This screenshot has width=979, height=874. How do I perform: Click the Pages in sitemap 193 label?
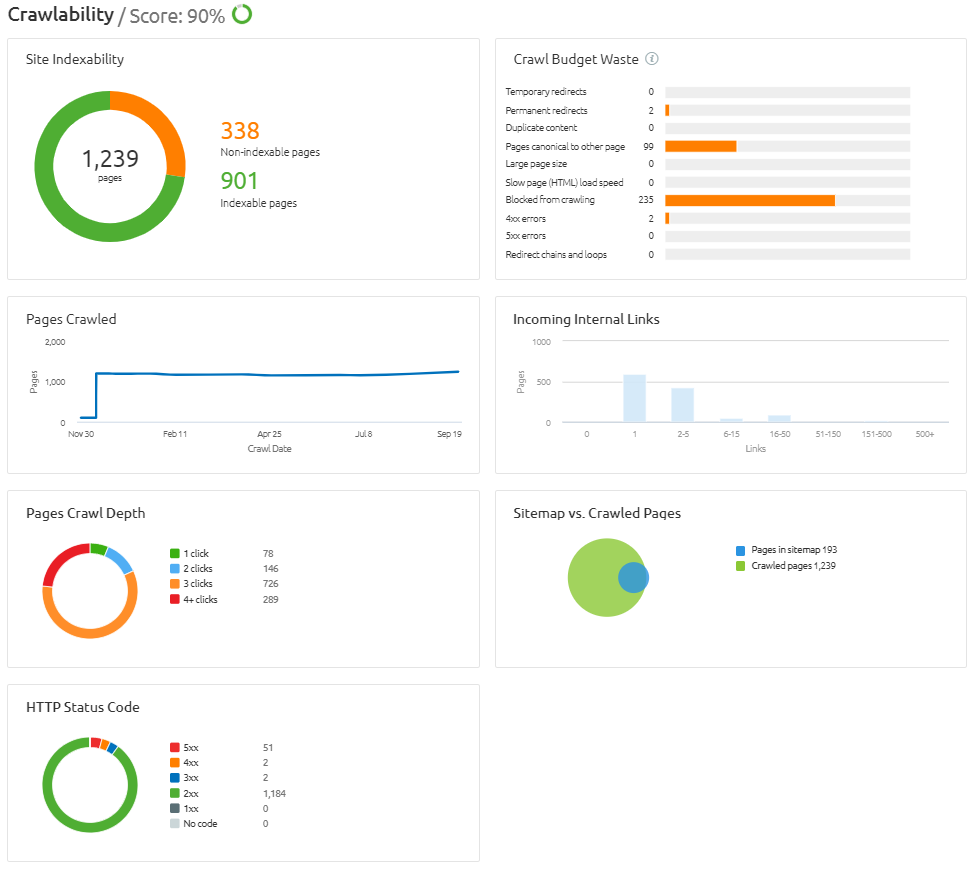point(794,550)
